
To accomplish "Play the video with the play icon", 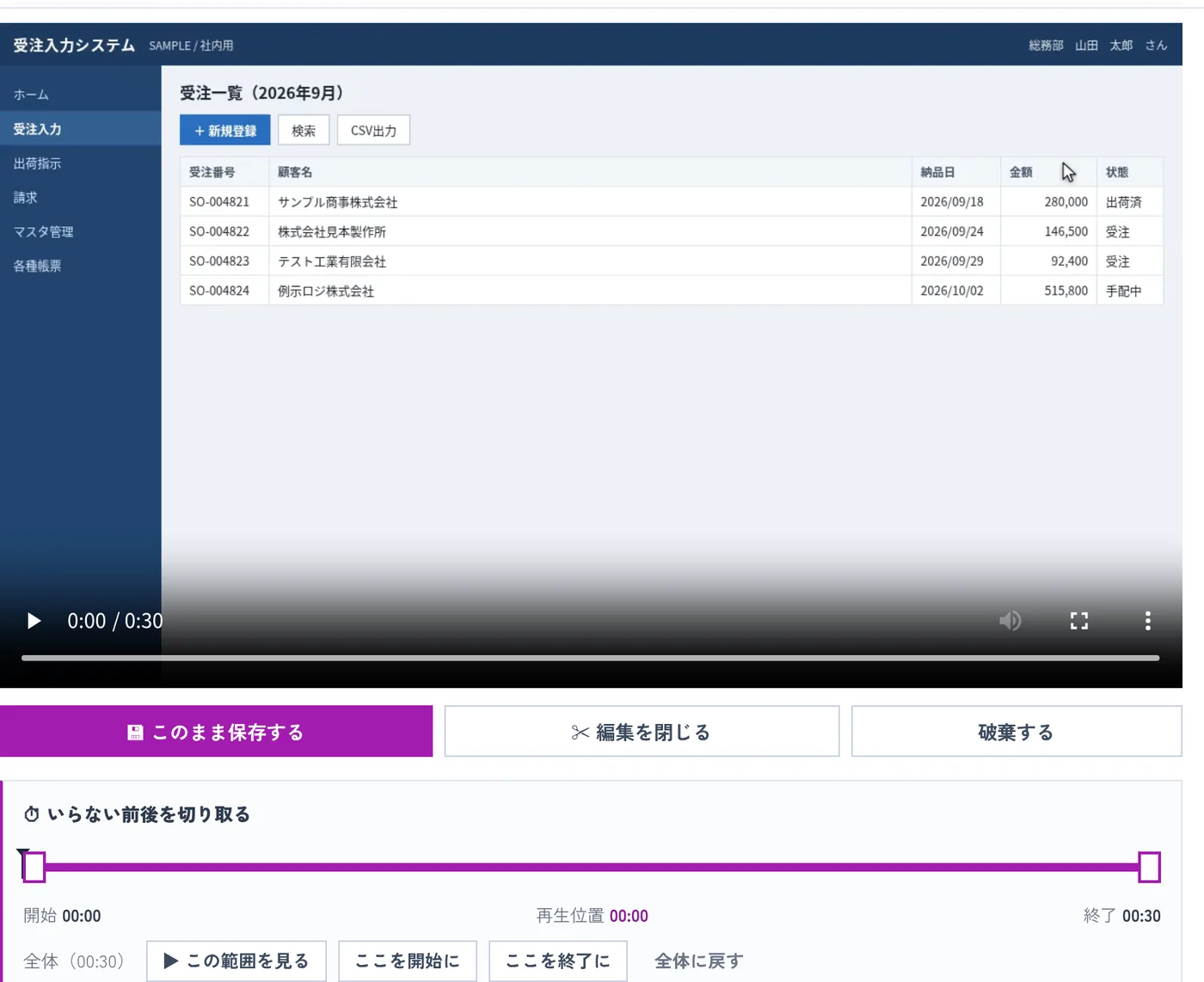I will (34, 621).
